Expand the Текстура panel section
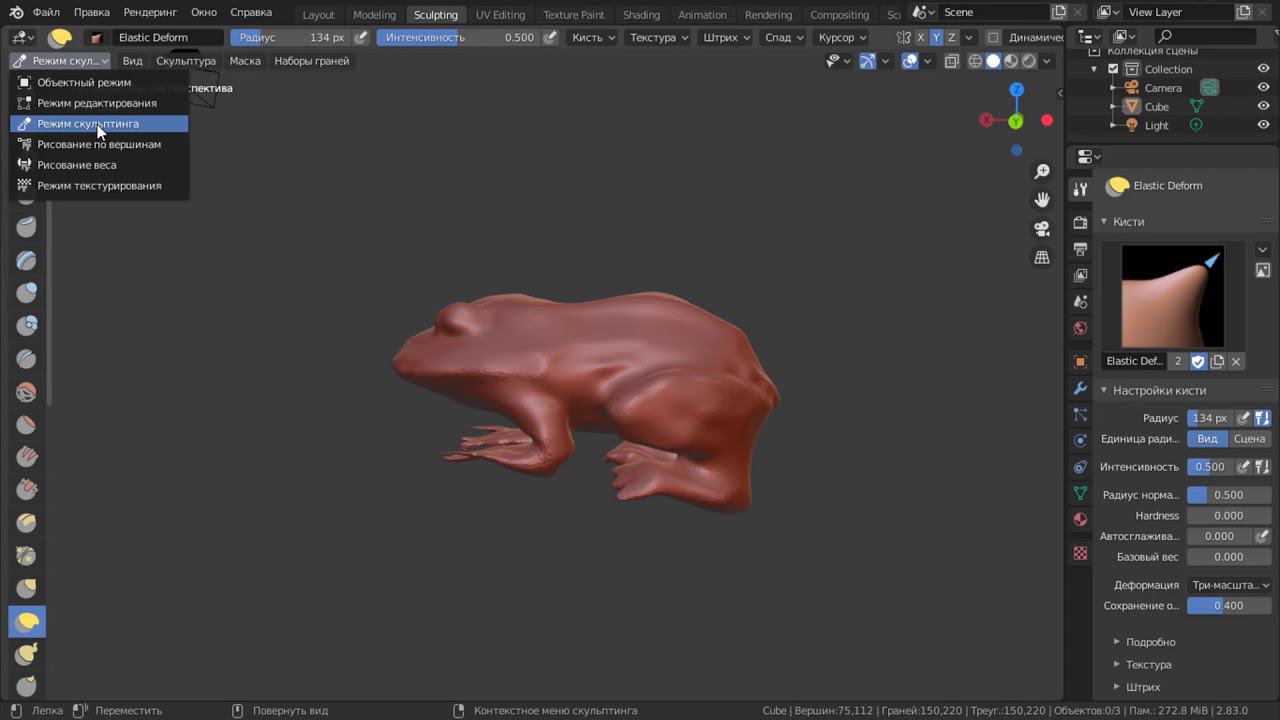Screen dimensions: 1280x720 pos(1148,664)
